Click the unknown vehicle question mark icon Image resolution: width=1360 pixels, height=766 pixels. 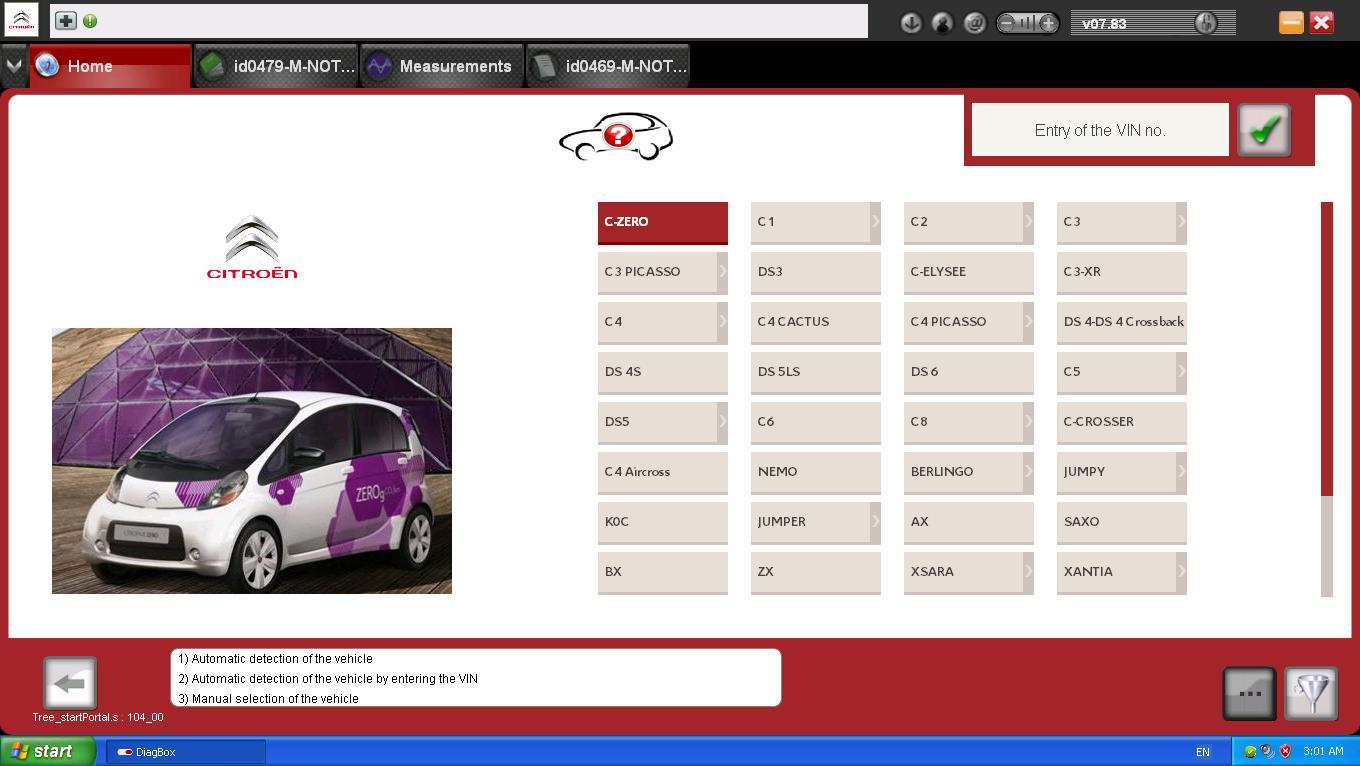pyautogui.click(x=616, y=137)
